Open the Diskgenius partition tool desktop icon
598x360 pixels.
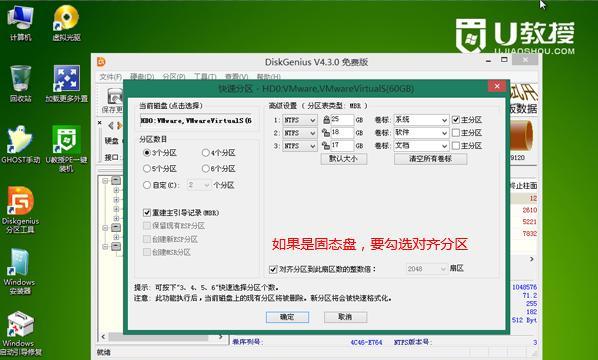(x=20, y=209)
